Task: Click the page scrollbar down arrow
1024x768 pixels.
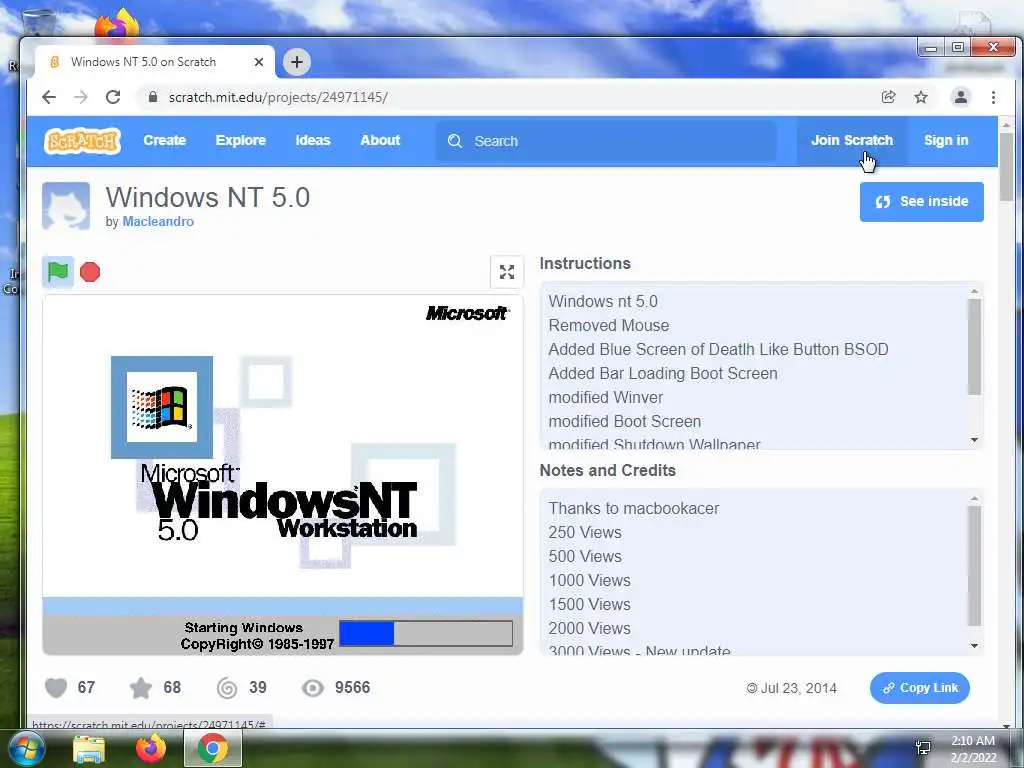Action: (x=1006, y=724)
